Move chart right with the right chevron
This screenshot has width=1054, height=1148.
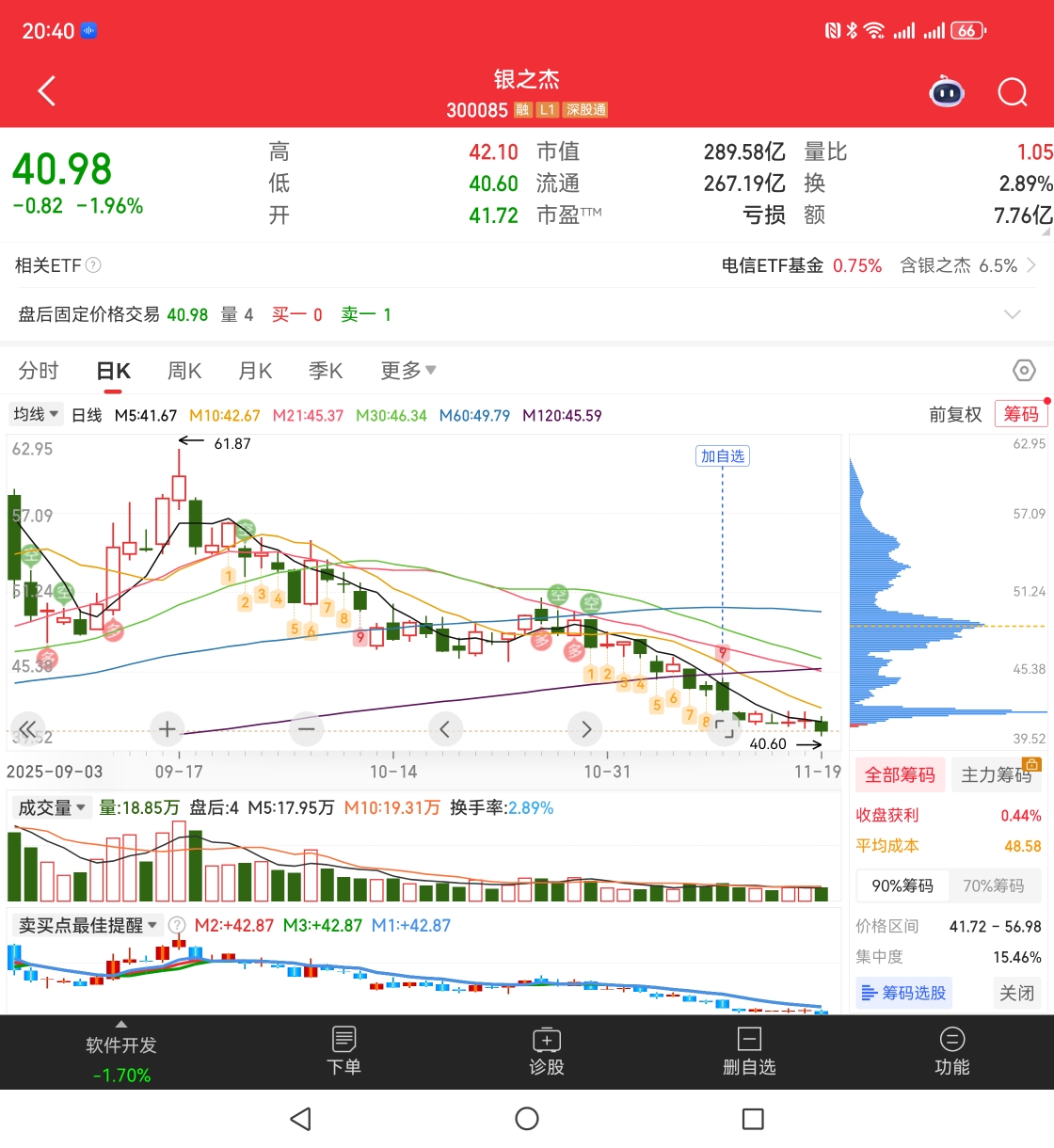(x=586, y=728)
